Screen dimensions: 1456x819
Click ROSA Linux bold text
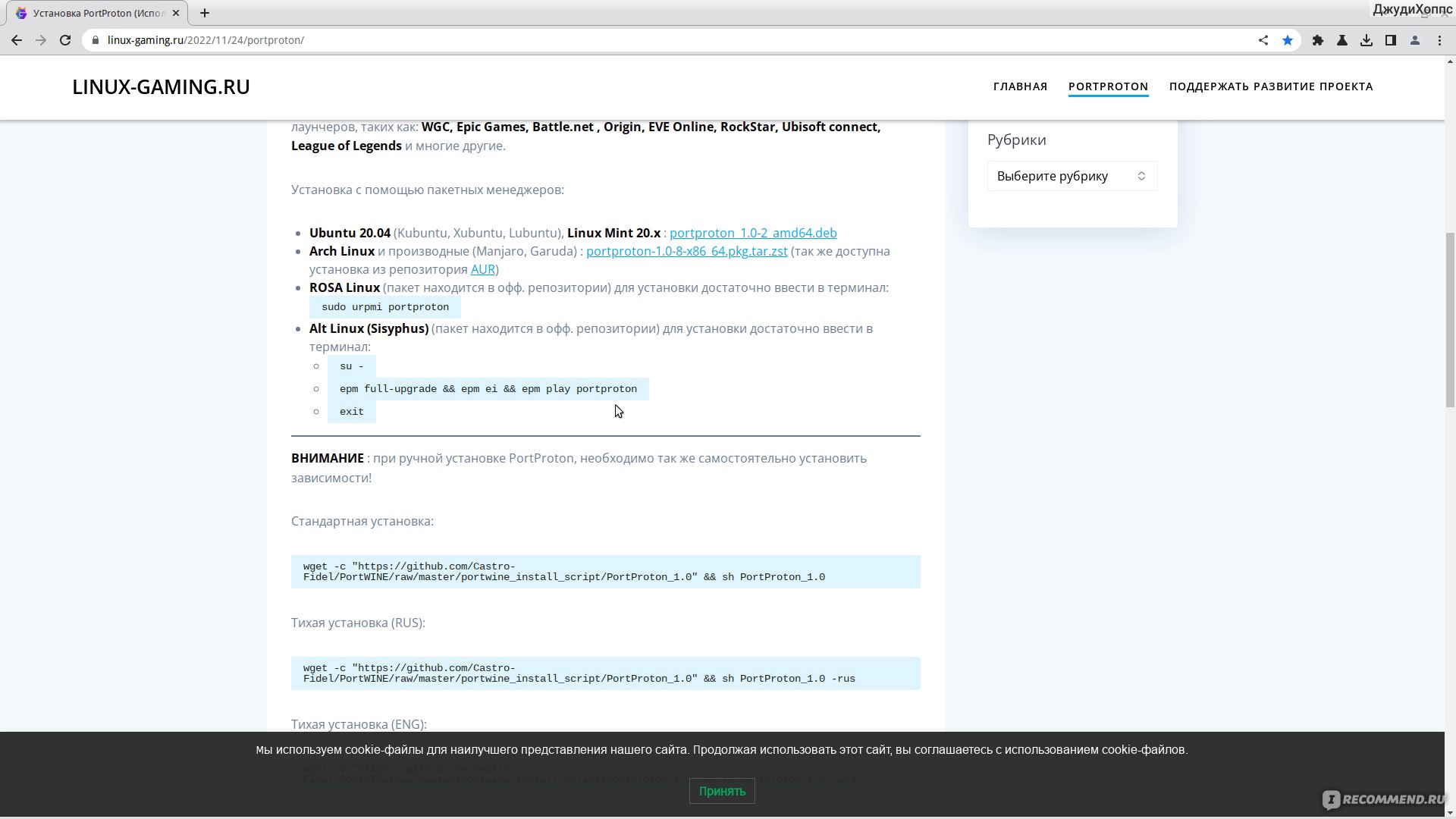coord(344,287)
